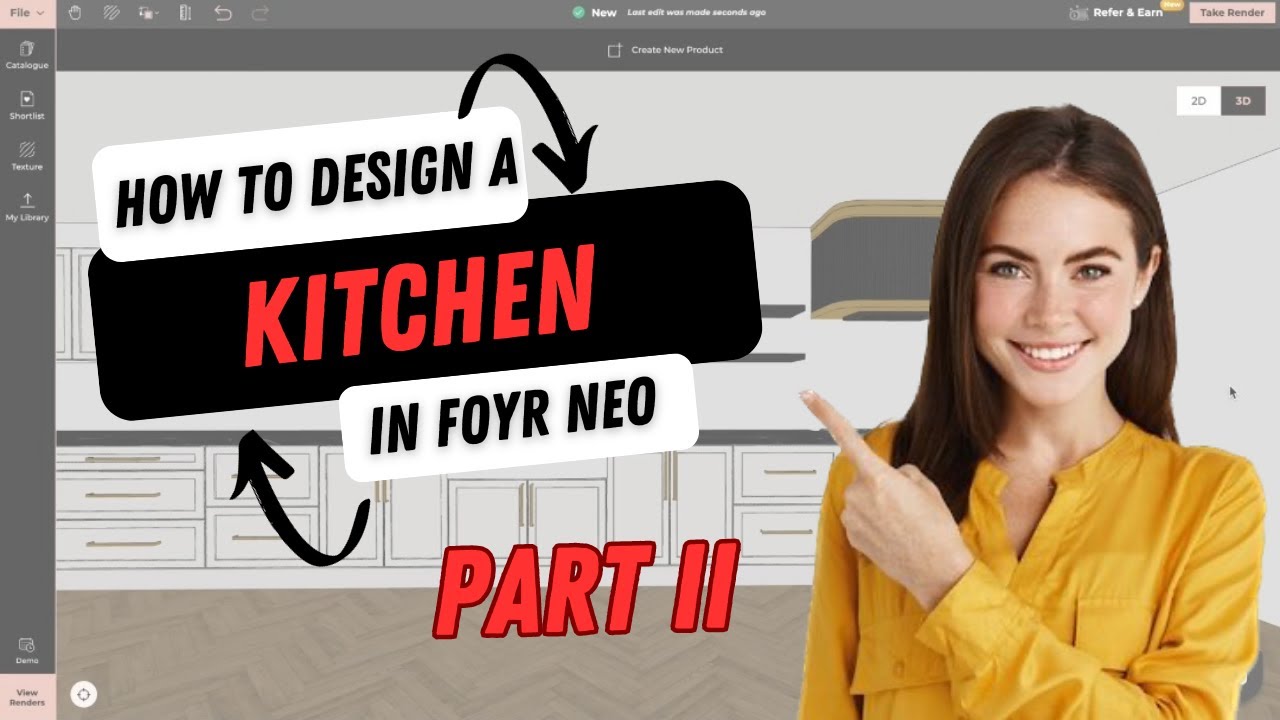Recenter view with the target icon

click(x=84, y=694)
